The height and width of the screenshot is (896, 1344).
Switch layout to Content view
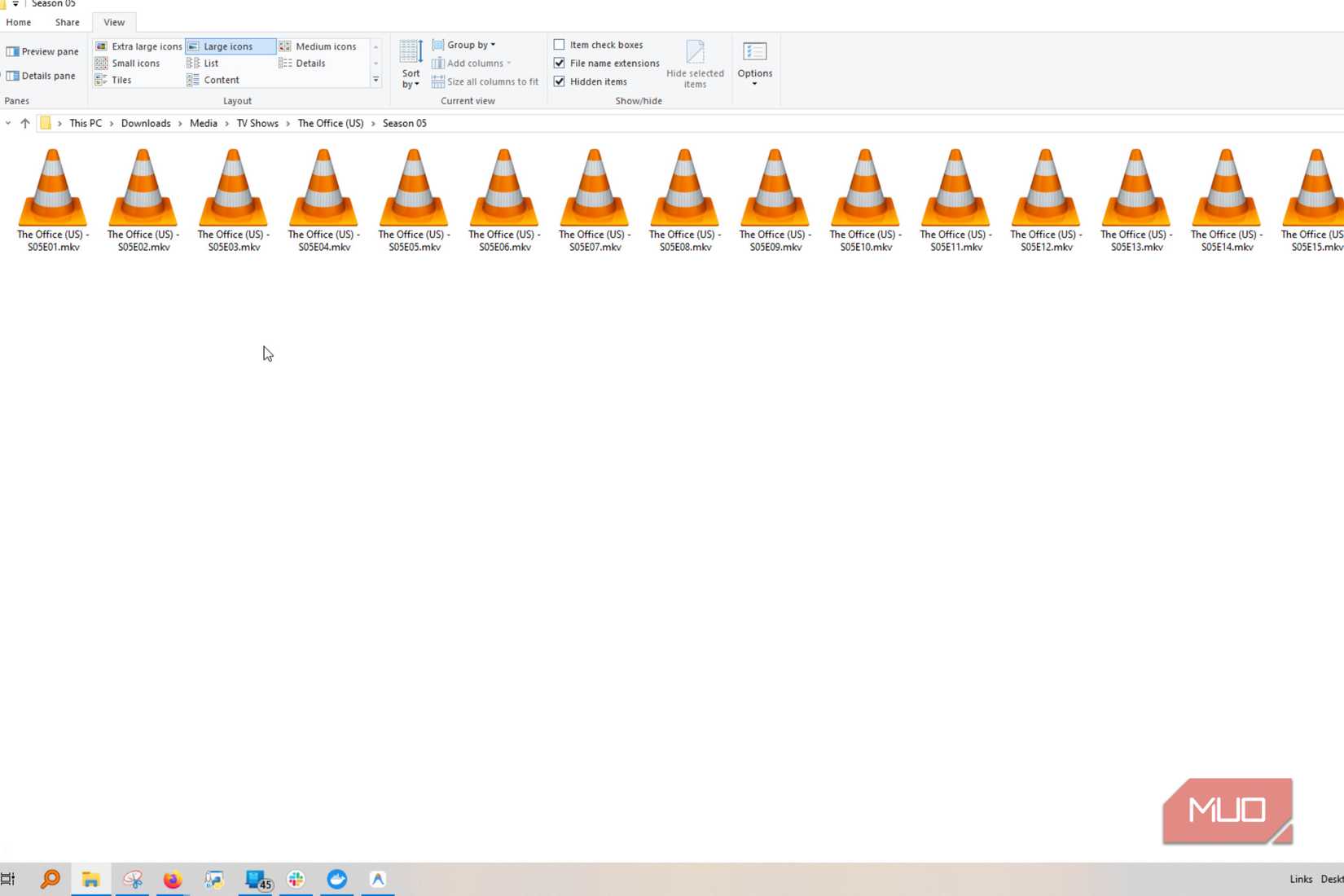tap(213, 80)
